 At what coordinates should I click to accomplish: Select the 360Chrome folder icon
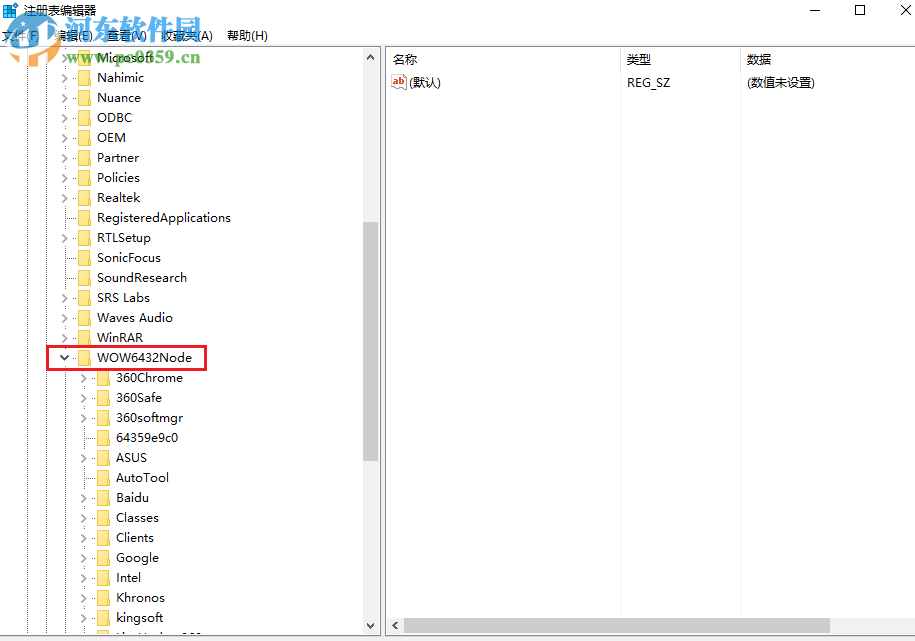[x=104, y=377]
